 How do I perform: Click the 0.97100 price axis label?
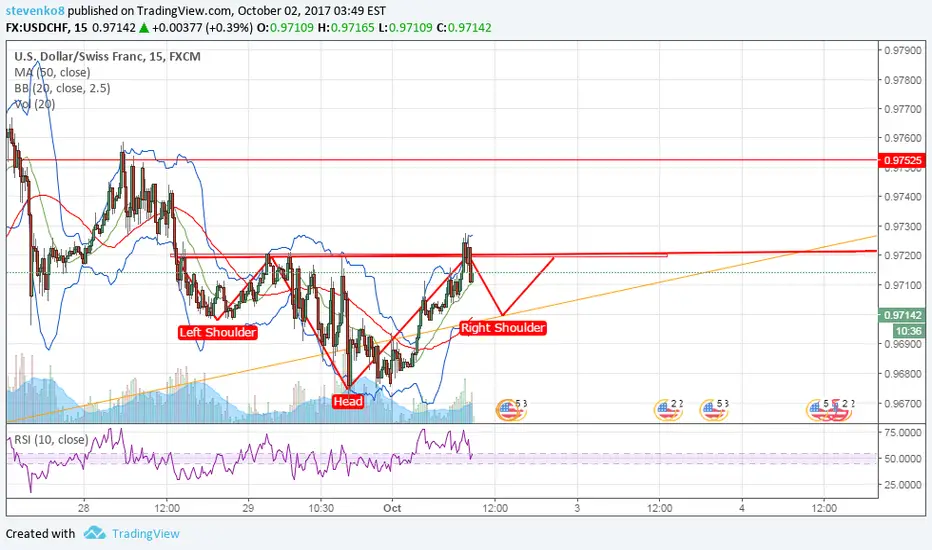coord(903,285)
